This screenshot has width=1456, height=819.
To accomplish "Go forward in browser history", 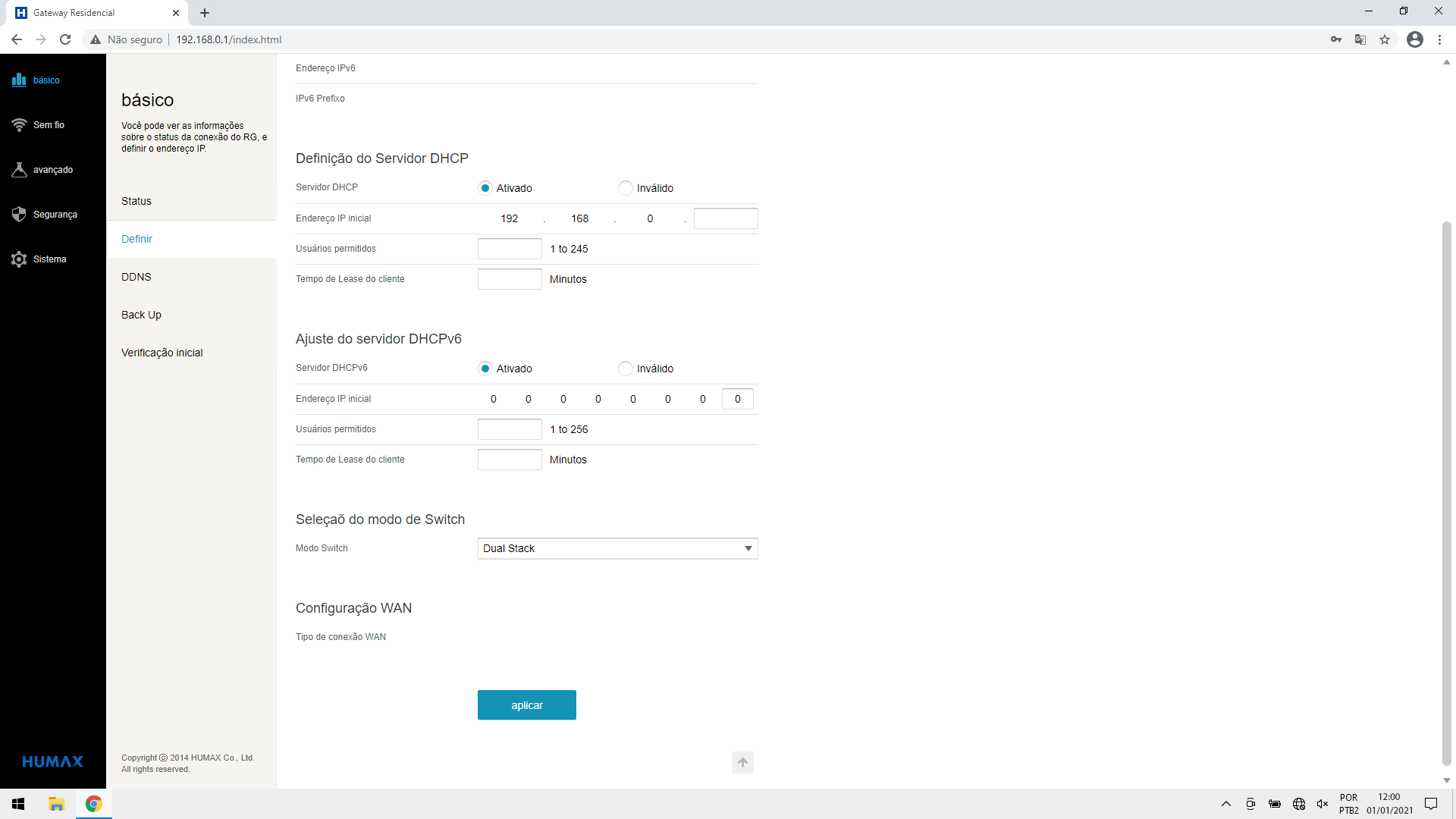I will tap(41, 39).
